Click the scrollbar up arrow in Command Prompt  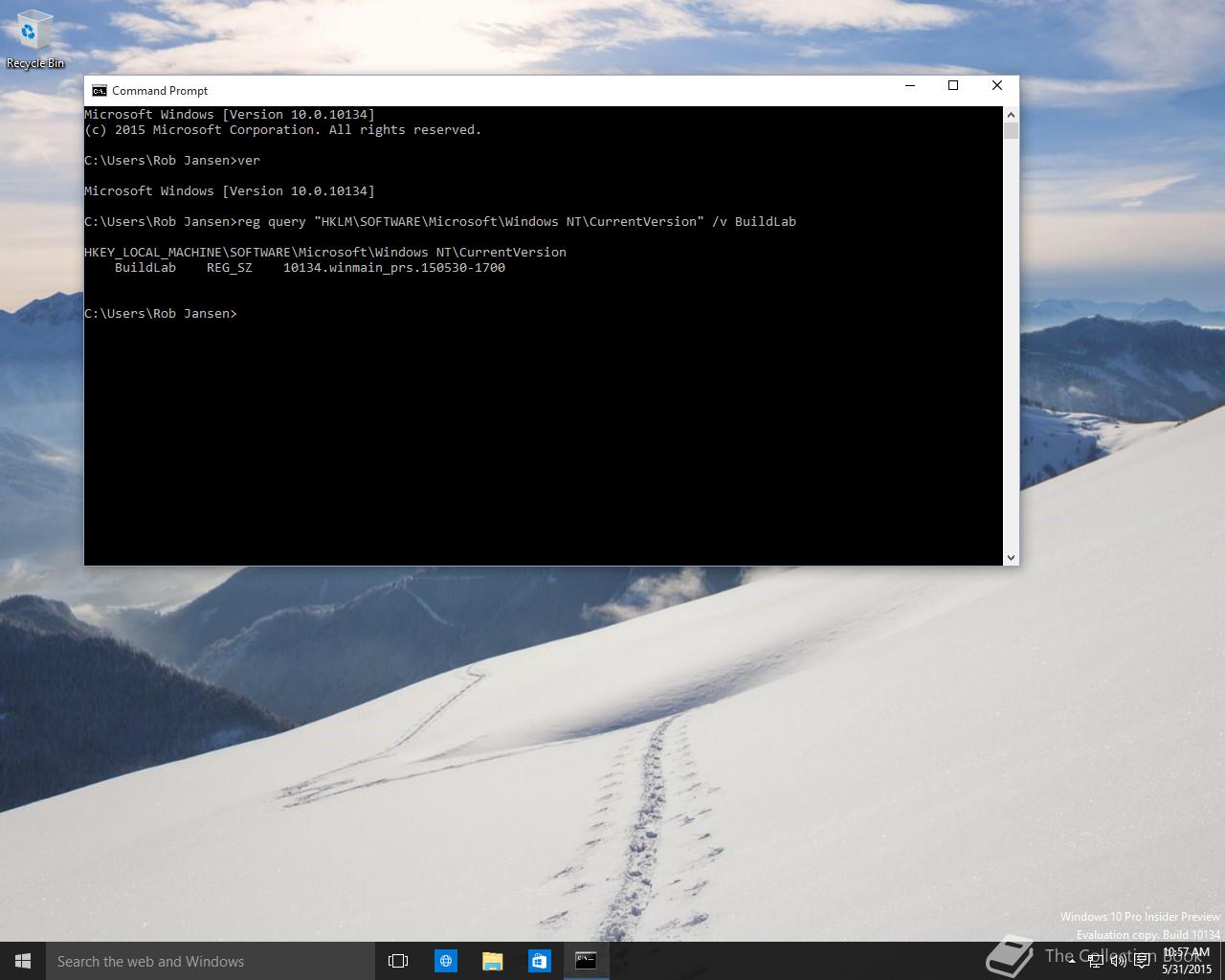click(1011, 114)
